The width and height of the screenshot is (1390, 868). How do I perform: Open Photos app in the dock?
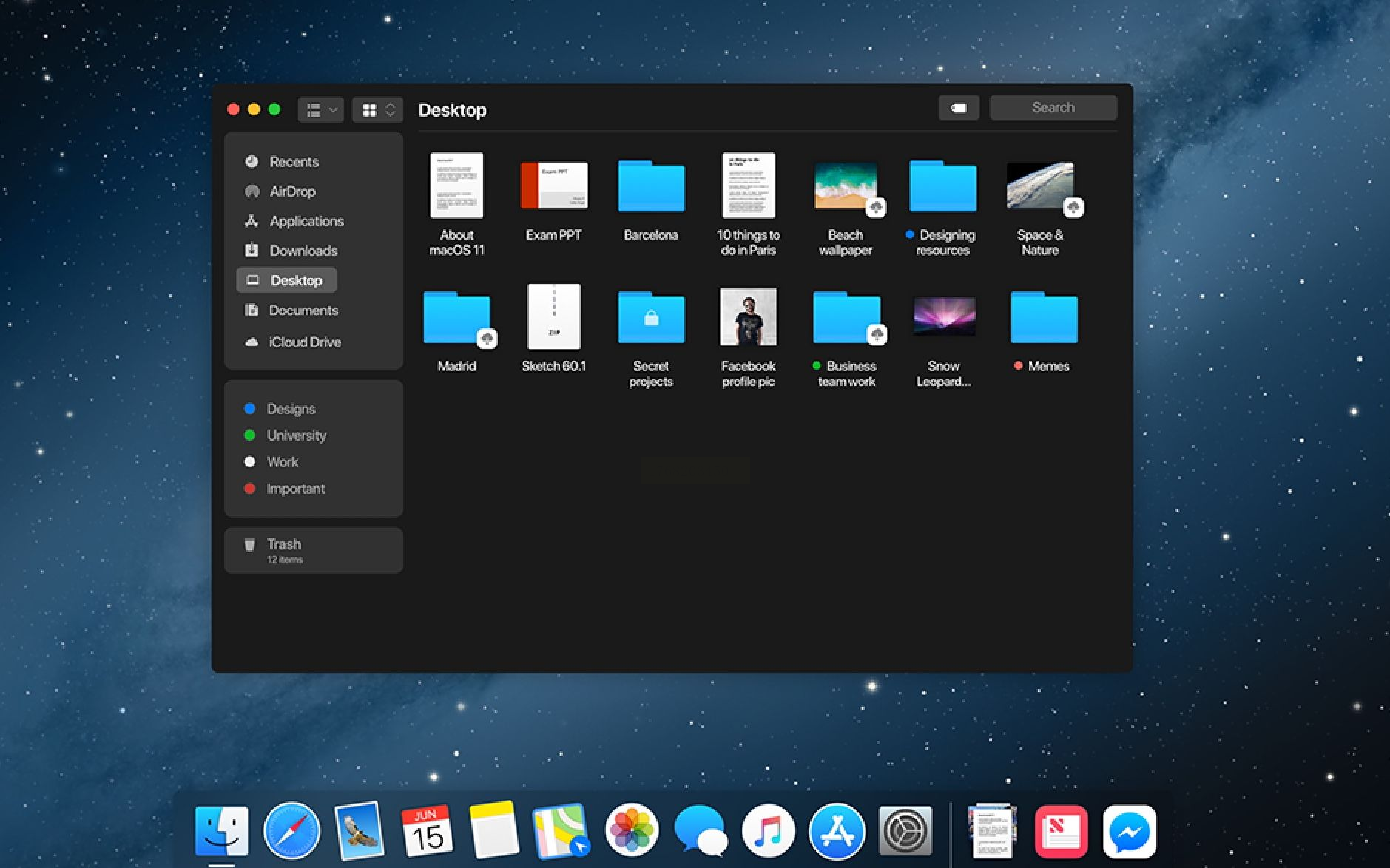pyautogui.click(x=632, y=831)
